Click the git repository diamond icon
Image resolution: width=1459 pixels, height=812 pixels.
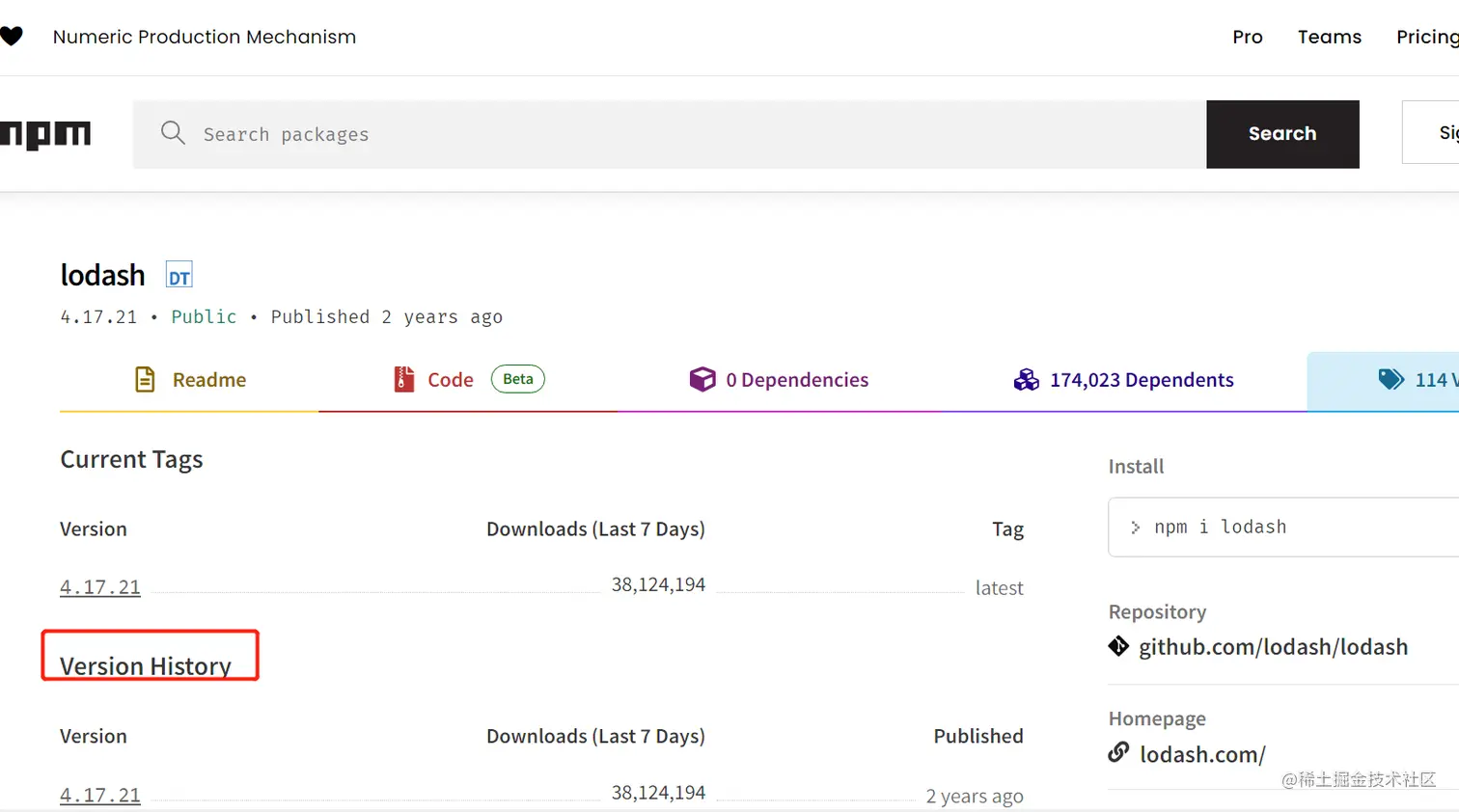pyautogui.click(x=1118, y=646)
